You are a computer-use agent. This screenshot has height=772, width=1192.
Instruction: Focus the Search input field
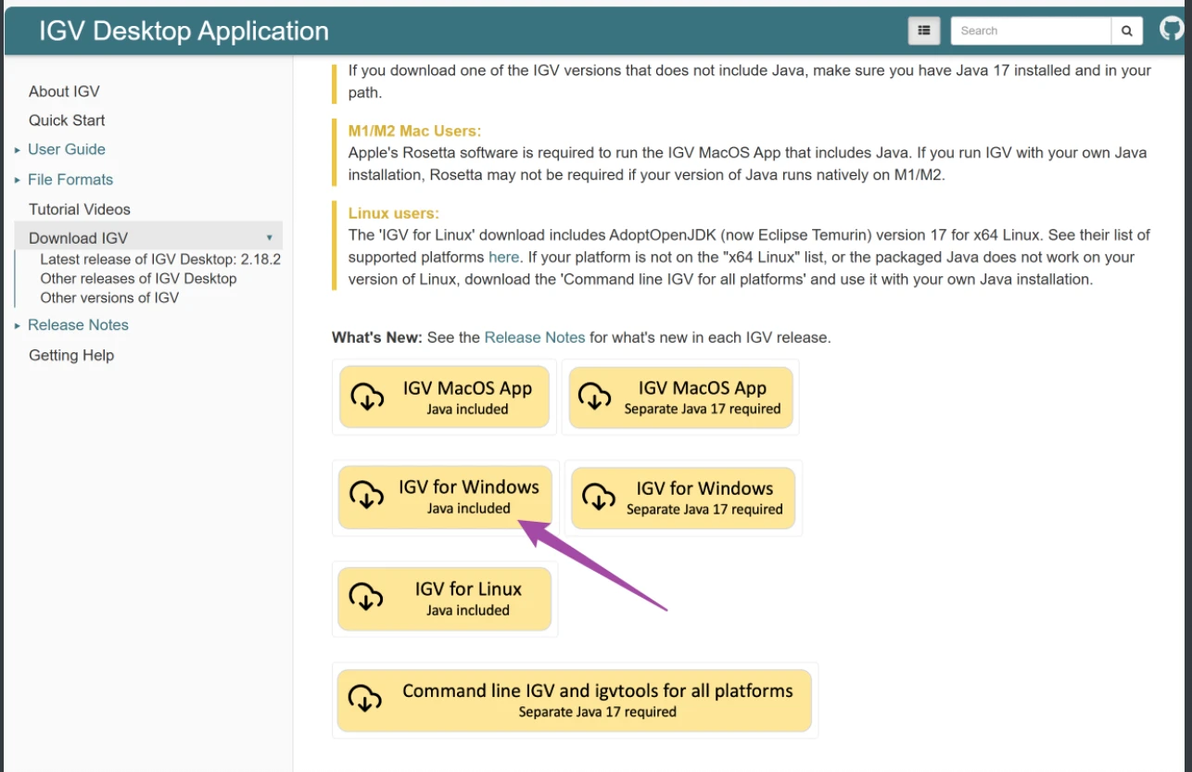coord(1030,31)
